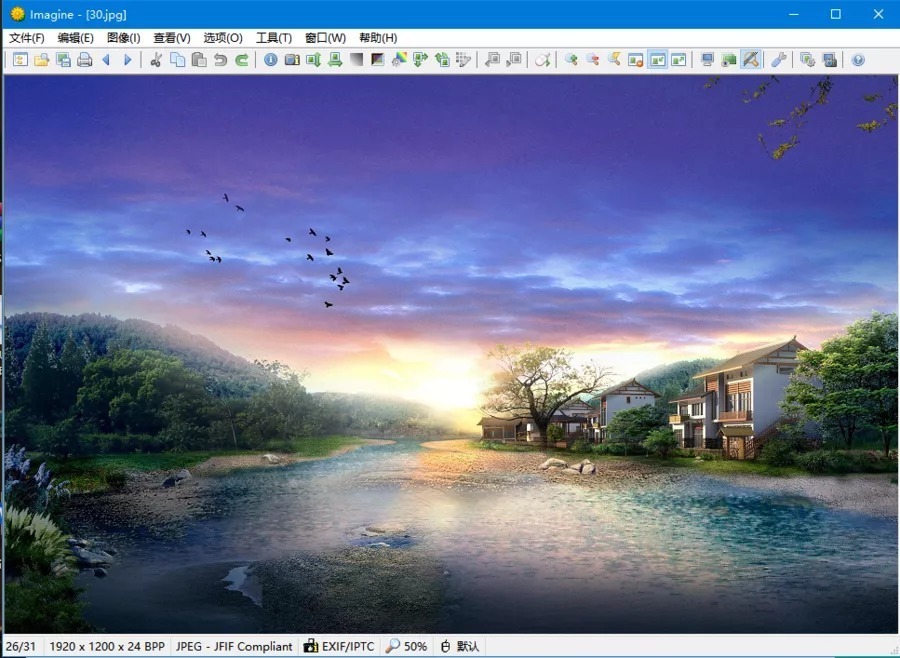
Task: Open the 文件(F) menu
Action: click(27, 38)
